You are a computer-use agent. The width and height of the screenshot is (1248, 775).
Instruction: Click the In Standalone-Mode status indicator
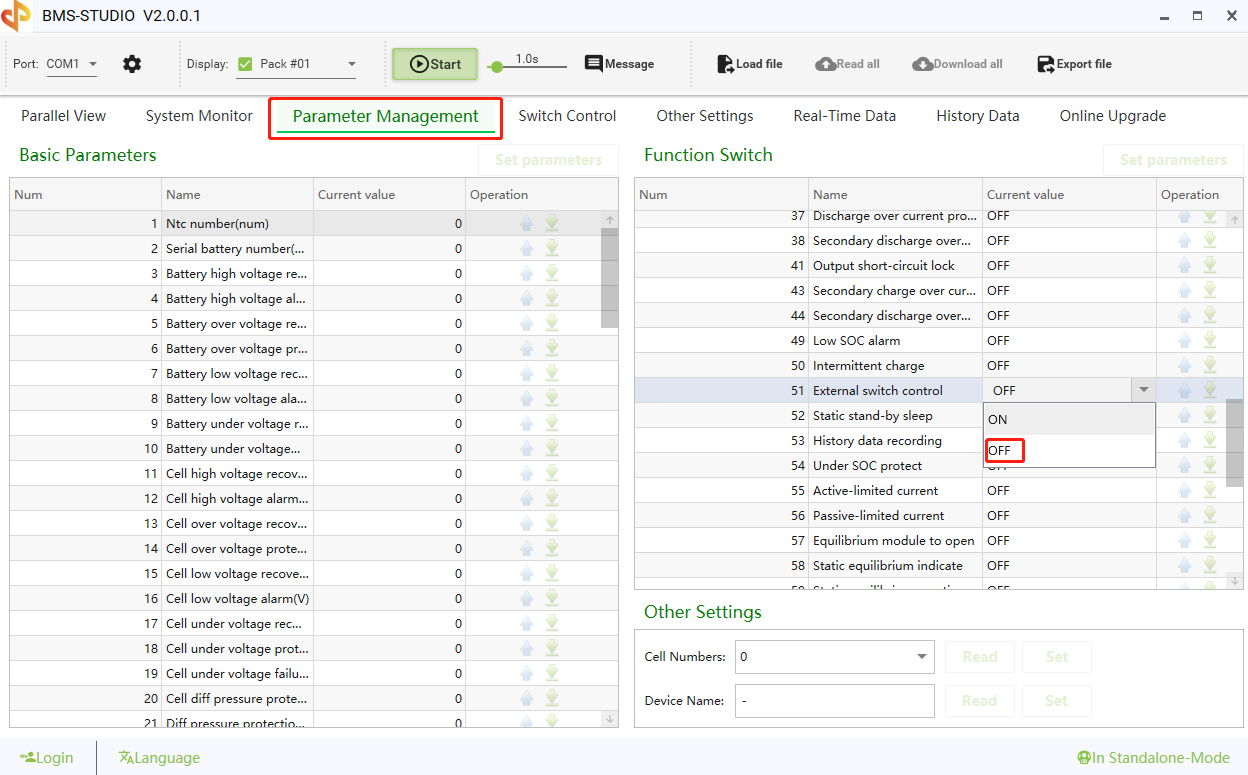[1153, 758]
